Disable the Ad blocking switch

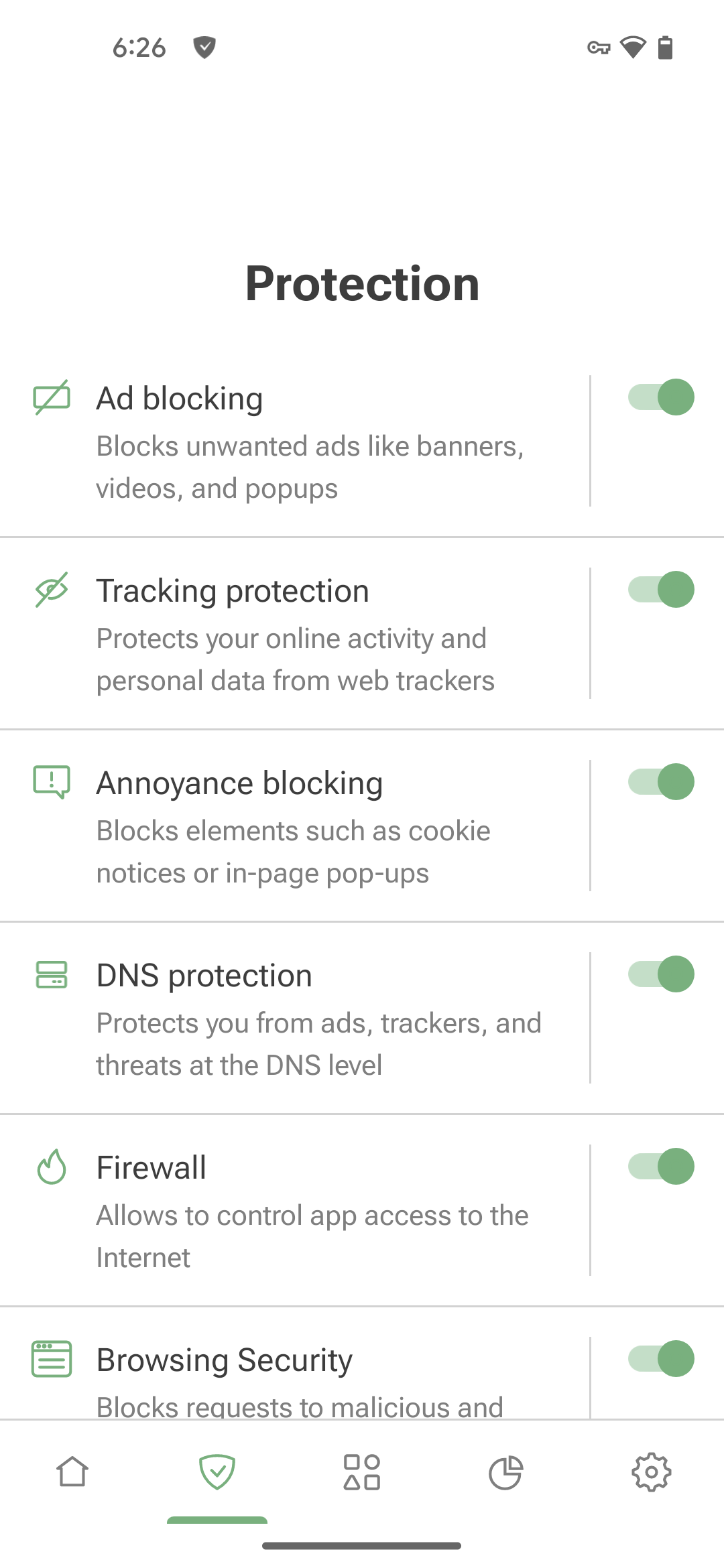pyautogui.click(x=661, y=397)
